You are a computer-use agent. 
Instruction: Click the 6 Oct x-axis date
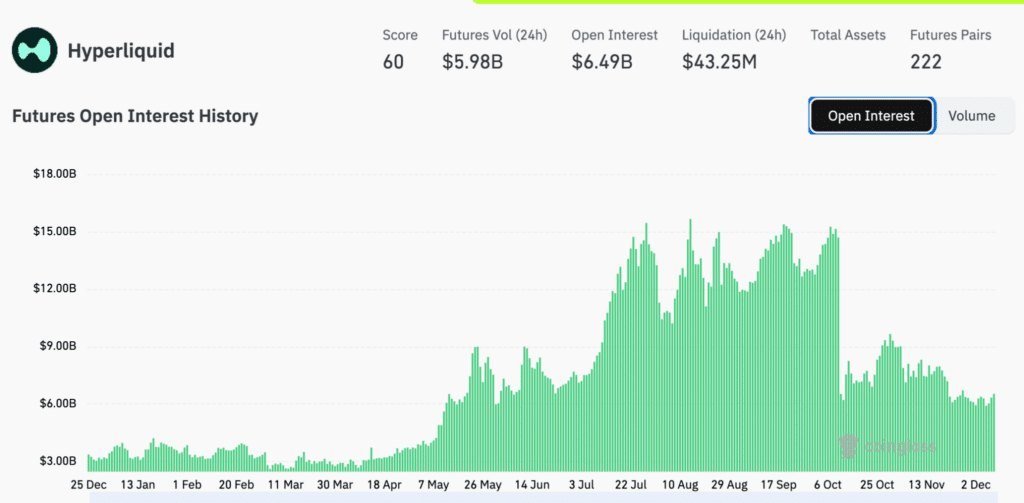829,485
